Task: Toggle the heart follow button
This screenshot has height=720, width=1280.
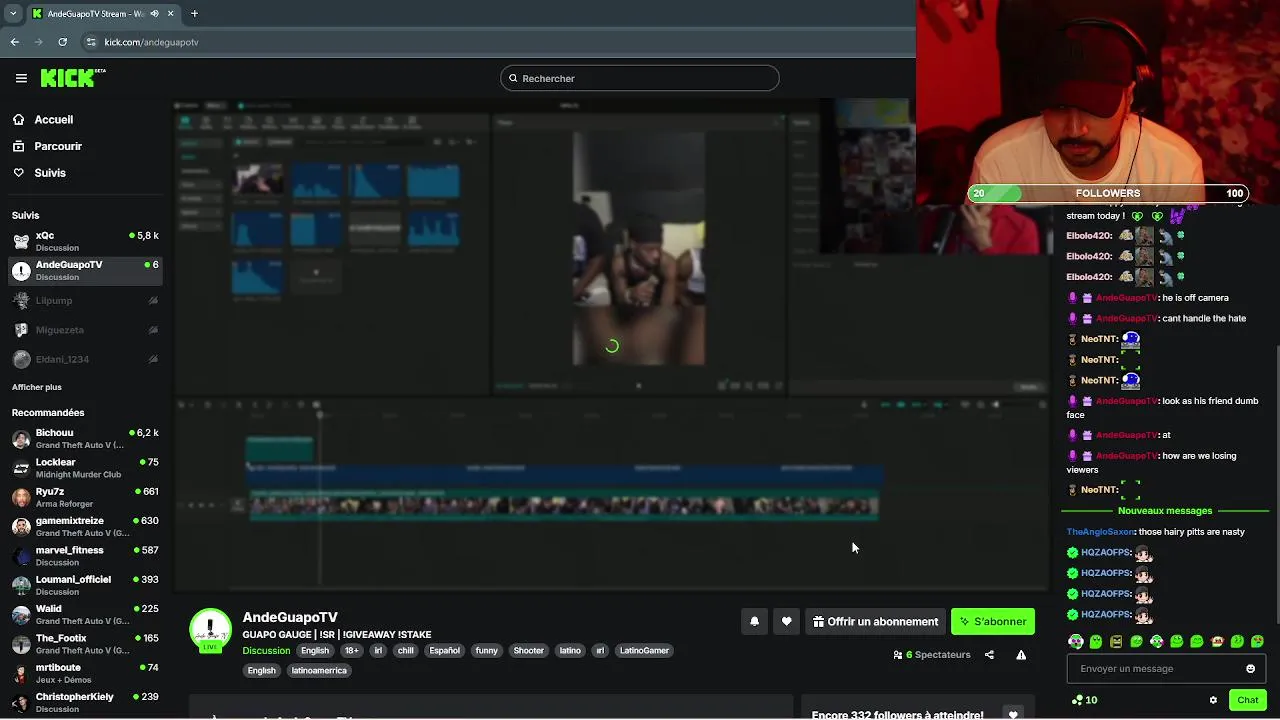Action: click(787, 621)
